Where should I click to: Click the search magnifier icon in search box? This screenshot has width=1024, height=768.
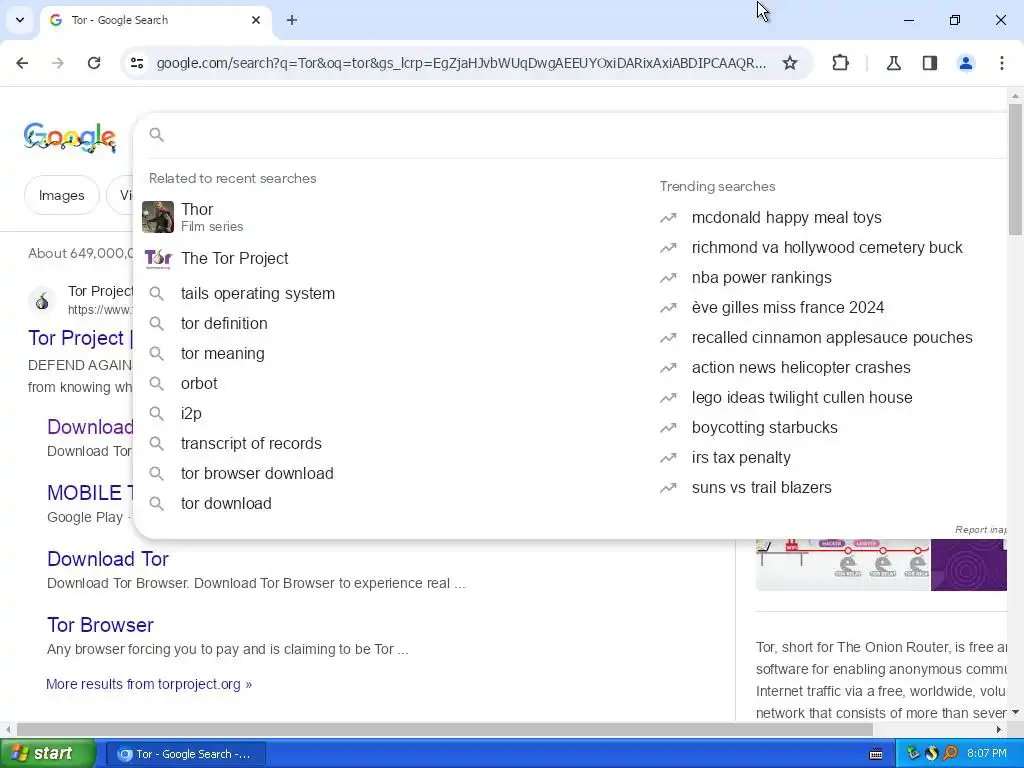(x=156, y=135)
